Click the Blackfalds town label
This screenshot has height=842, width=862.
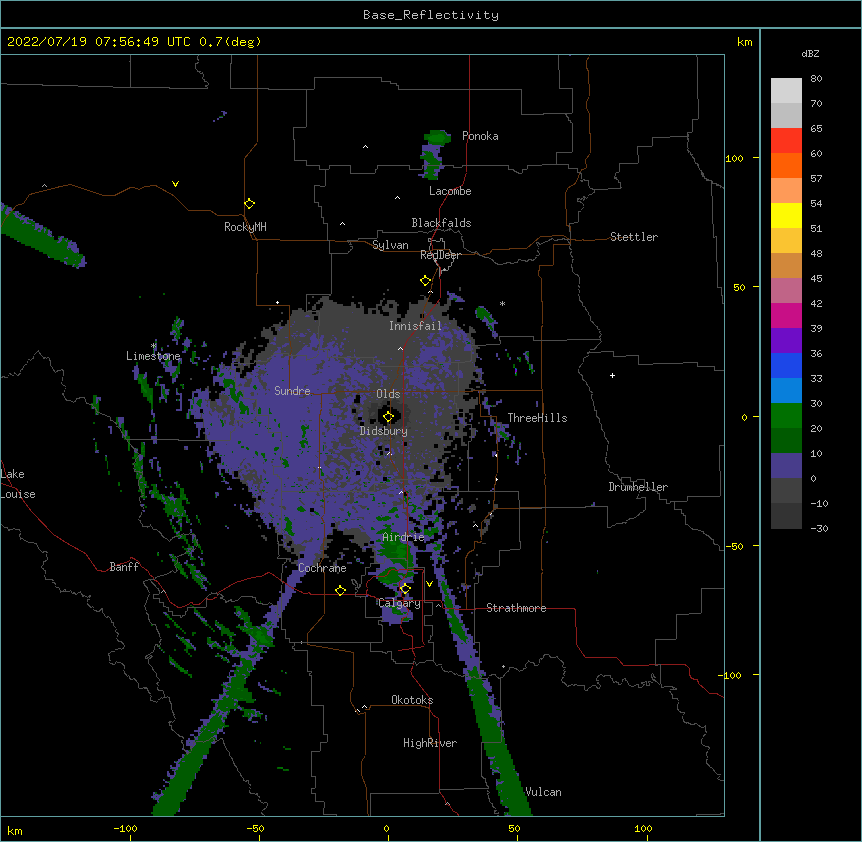pyautogui.click(x=441, y=223)
